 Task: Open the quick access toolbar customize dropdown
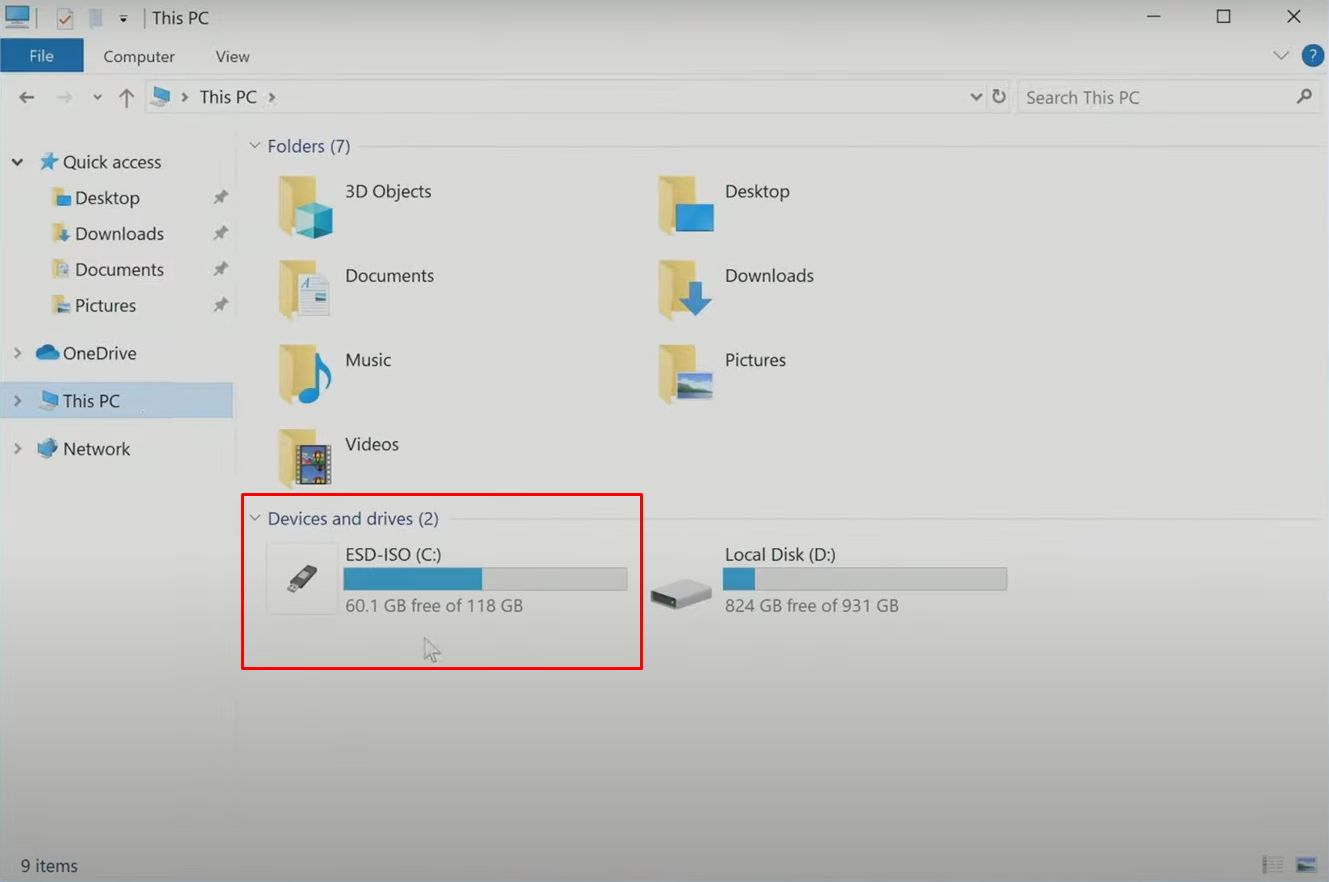point(121,17)
